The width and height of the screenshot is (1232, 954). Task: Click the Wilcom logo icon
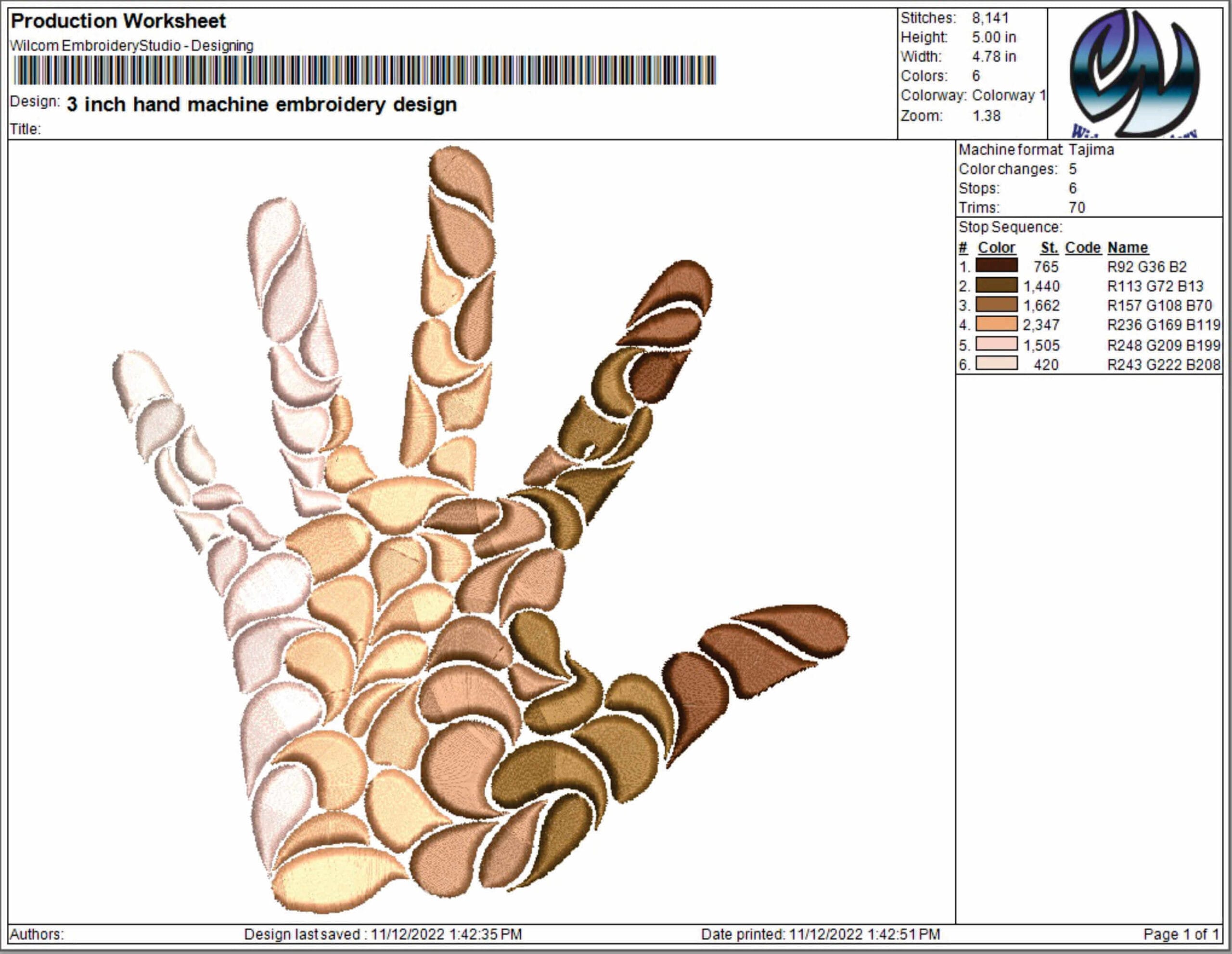pyautogui.click(x=1134, y=73)
